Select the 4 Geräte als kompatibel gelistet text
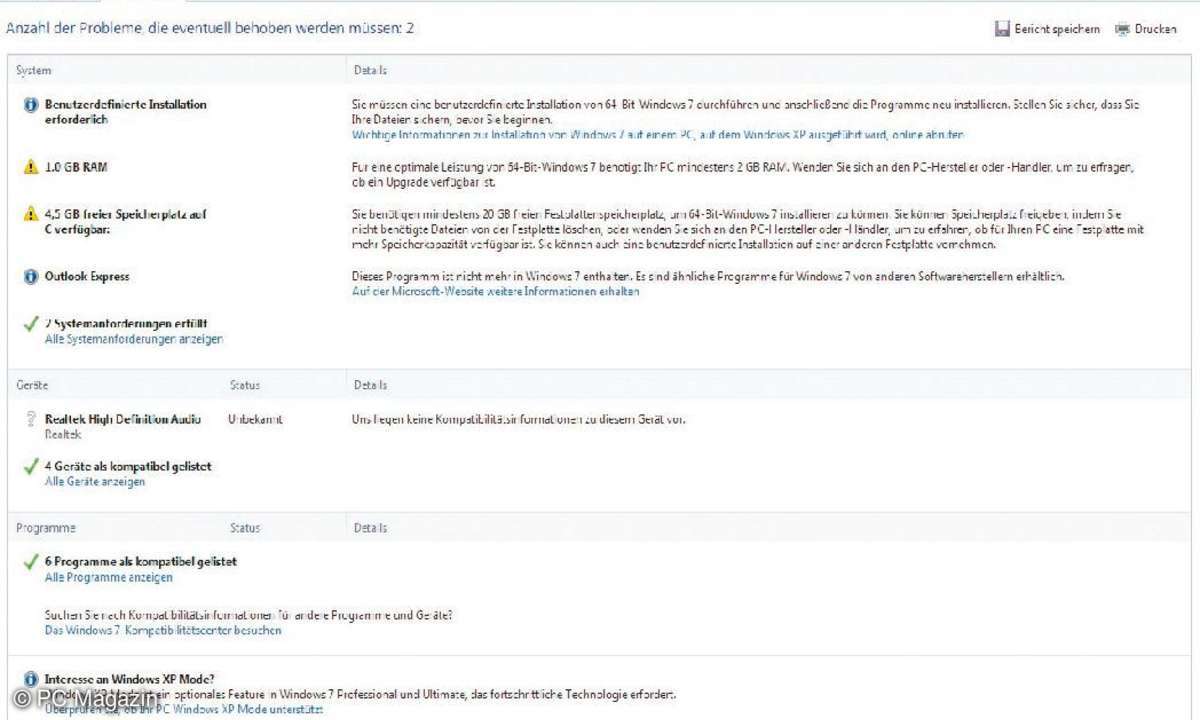The height and width of the screenshot is (720, 1200). coord(128,466)
